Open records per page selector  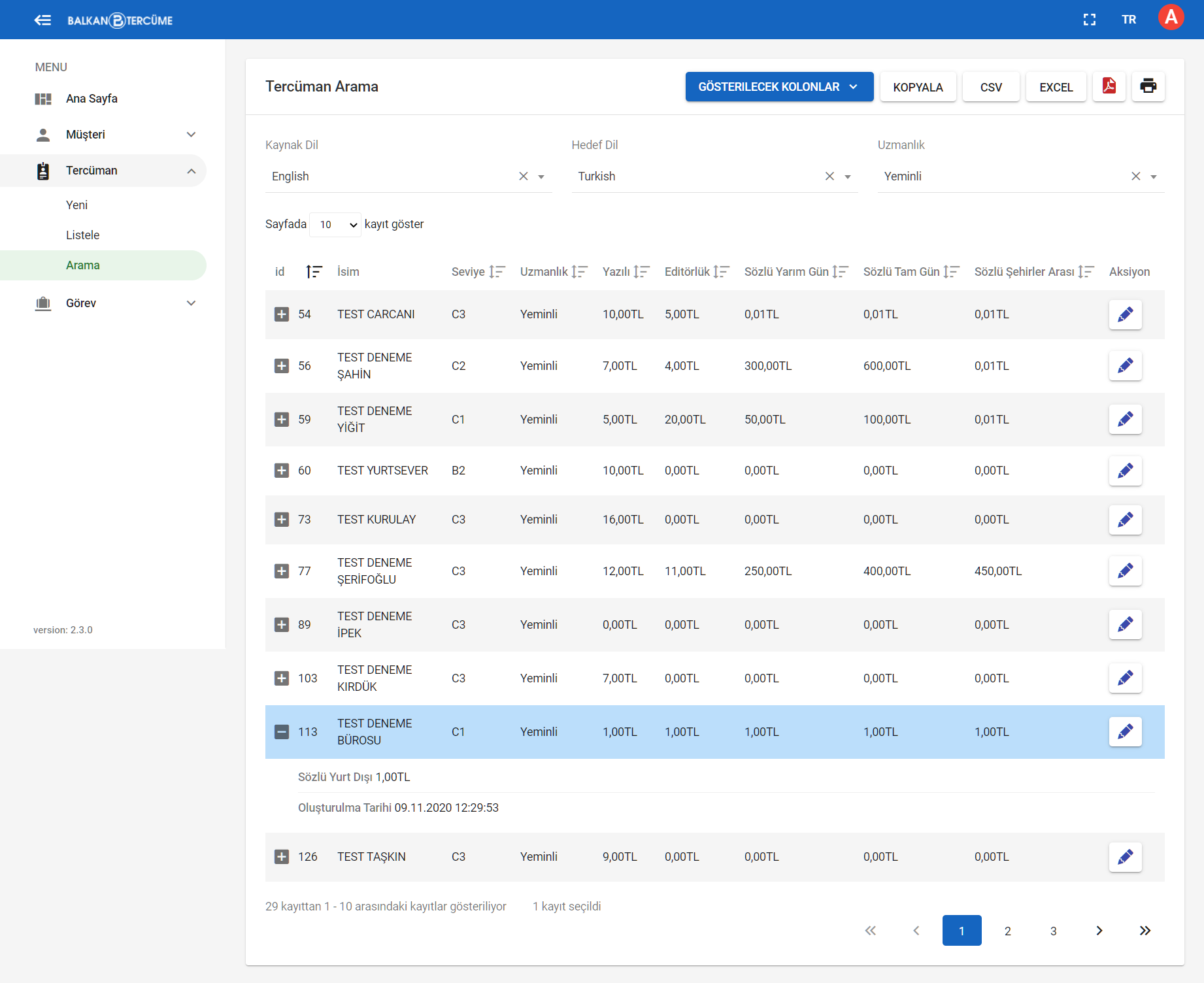pos(335,225)
